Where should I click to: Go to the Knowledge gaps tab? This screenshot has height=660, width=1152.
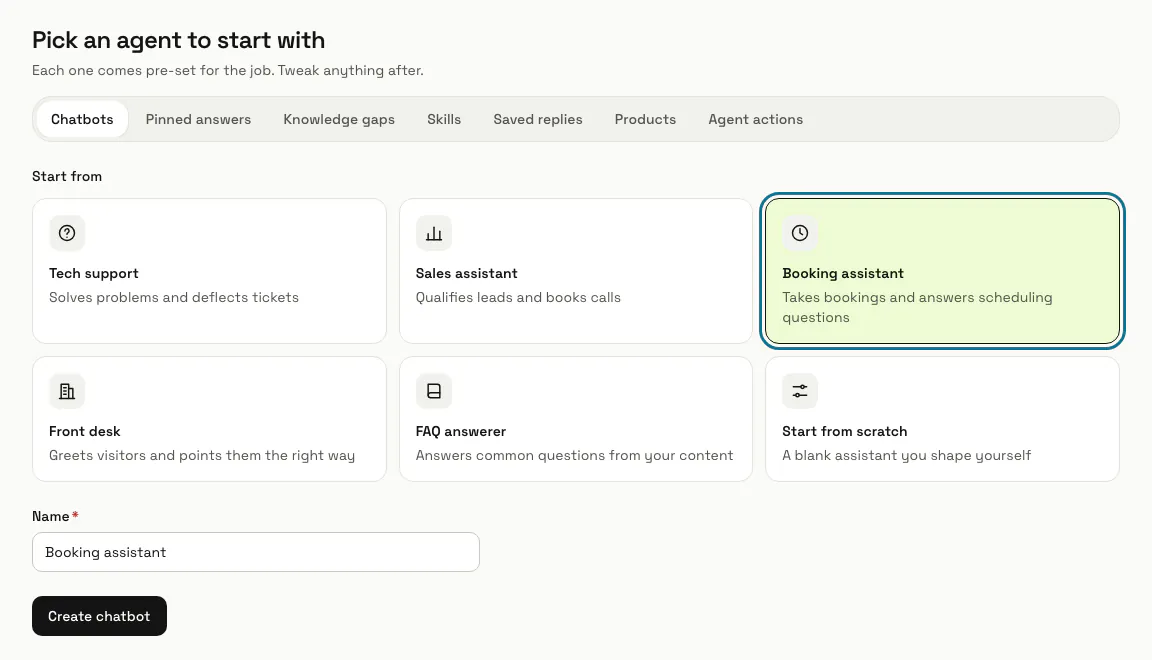[x=339, y=119]
